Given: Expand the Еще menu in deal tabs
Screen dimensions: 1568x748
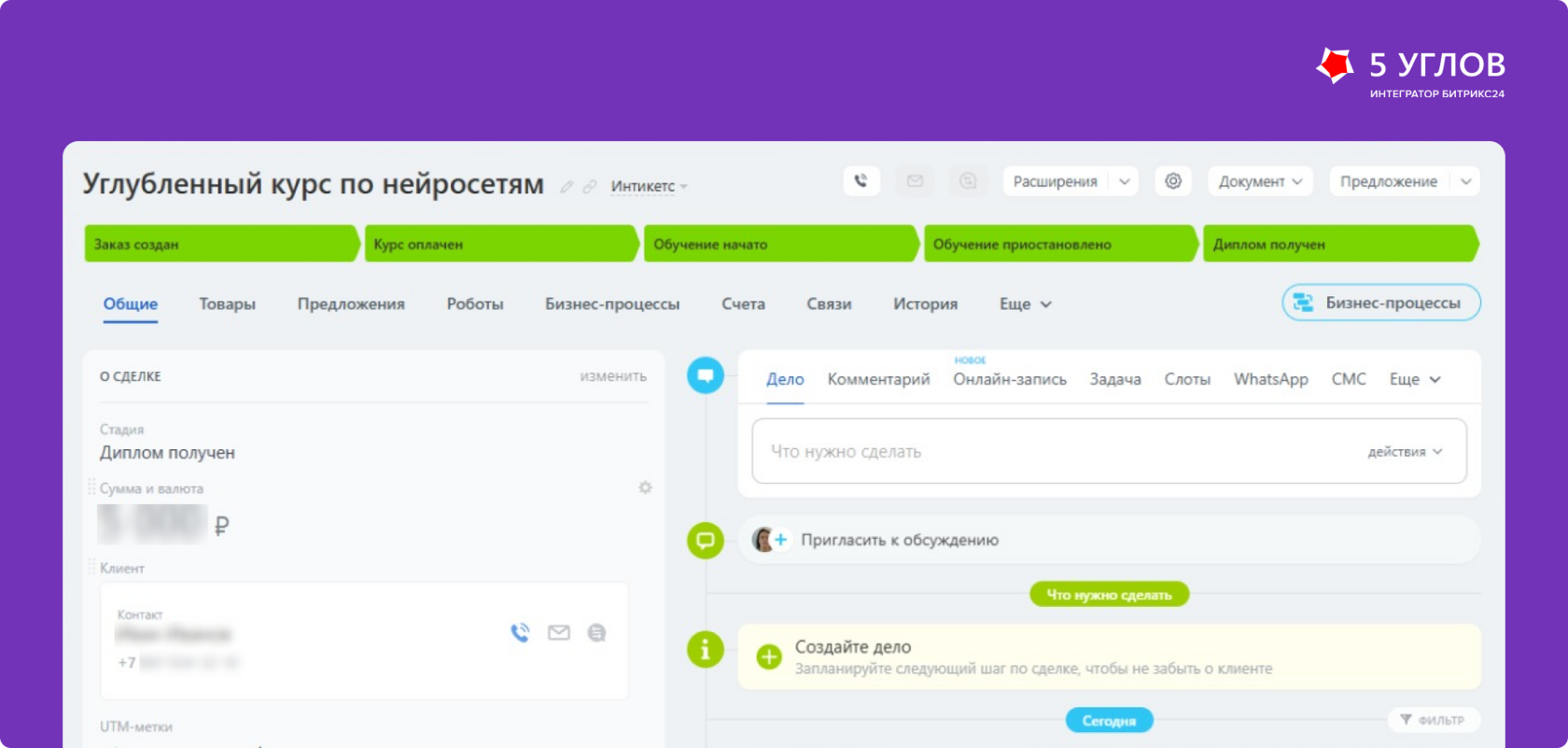Looking at the screenshot, I should pos(1025,304).
